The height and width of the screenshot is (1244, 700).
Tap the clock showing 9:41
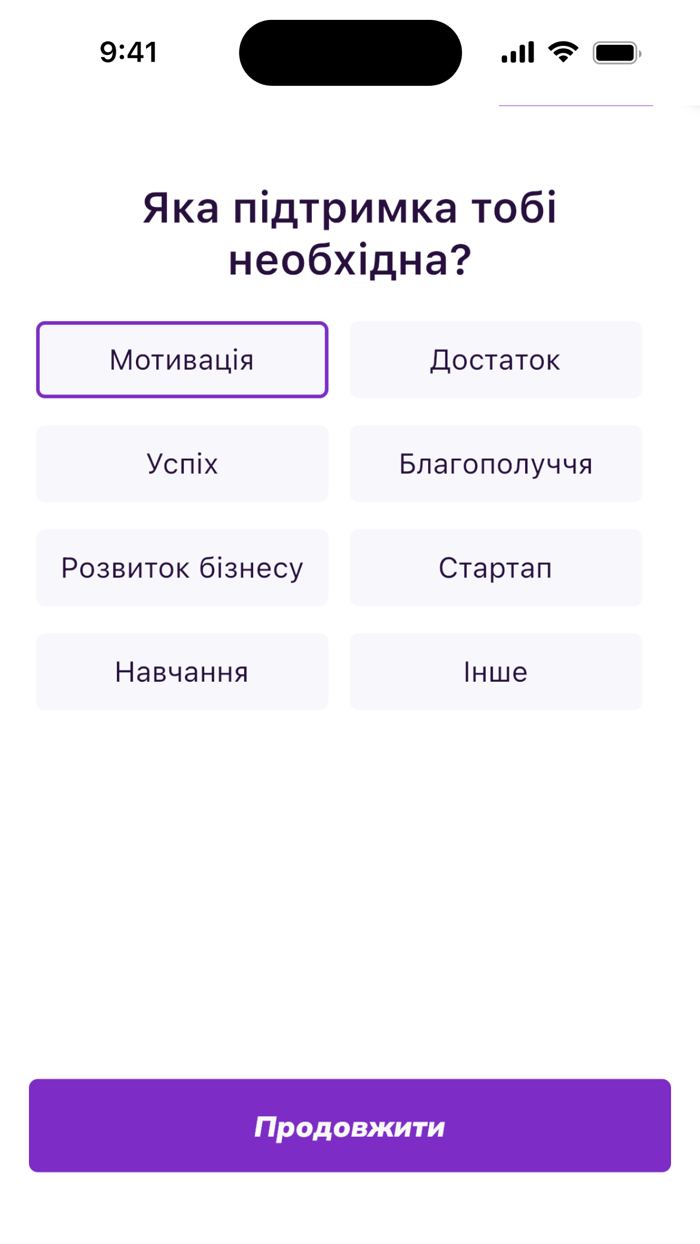(128, 52)
